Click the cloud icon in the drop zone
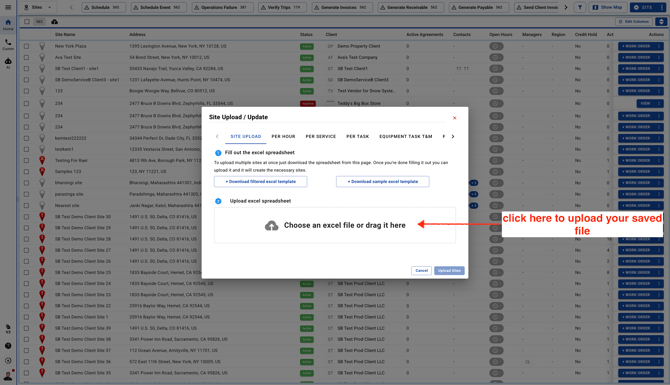Image resolution: width=670 pixels, height=385 pixels. (x=271, y=226)
